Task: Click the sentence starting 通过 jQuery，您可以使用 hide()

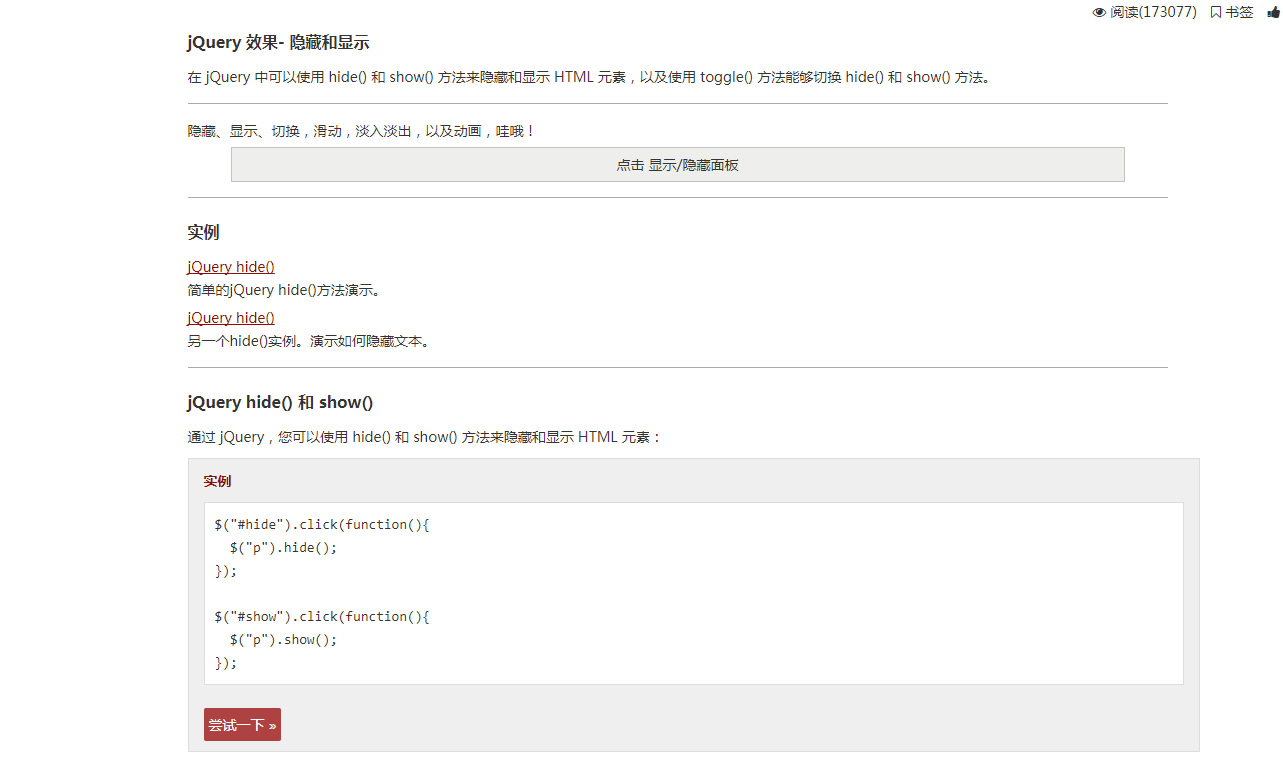Action: (x=425, y=437)
